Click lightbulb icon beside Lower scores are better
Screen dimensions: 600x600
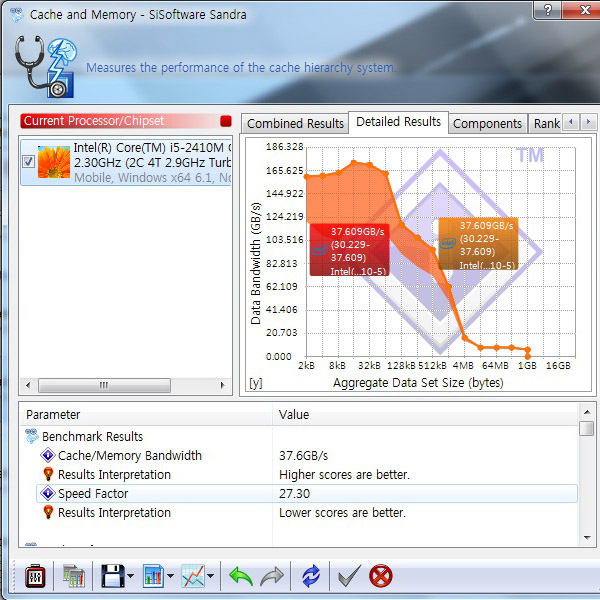(x=48, y=512)
